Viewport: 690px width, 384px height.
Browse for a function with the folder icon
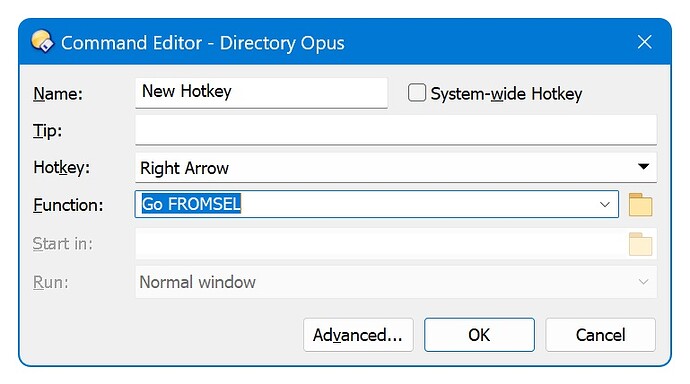640,205
